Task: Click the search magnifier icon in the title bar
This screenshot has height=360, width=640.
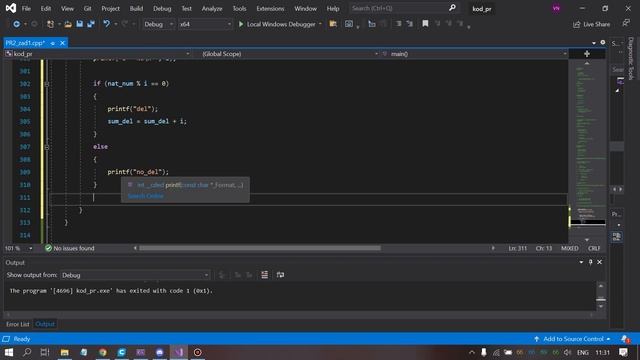Action: coord(452,8)
